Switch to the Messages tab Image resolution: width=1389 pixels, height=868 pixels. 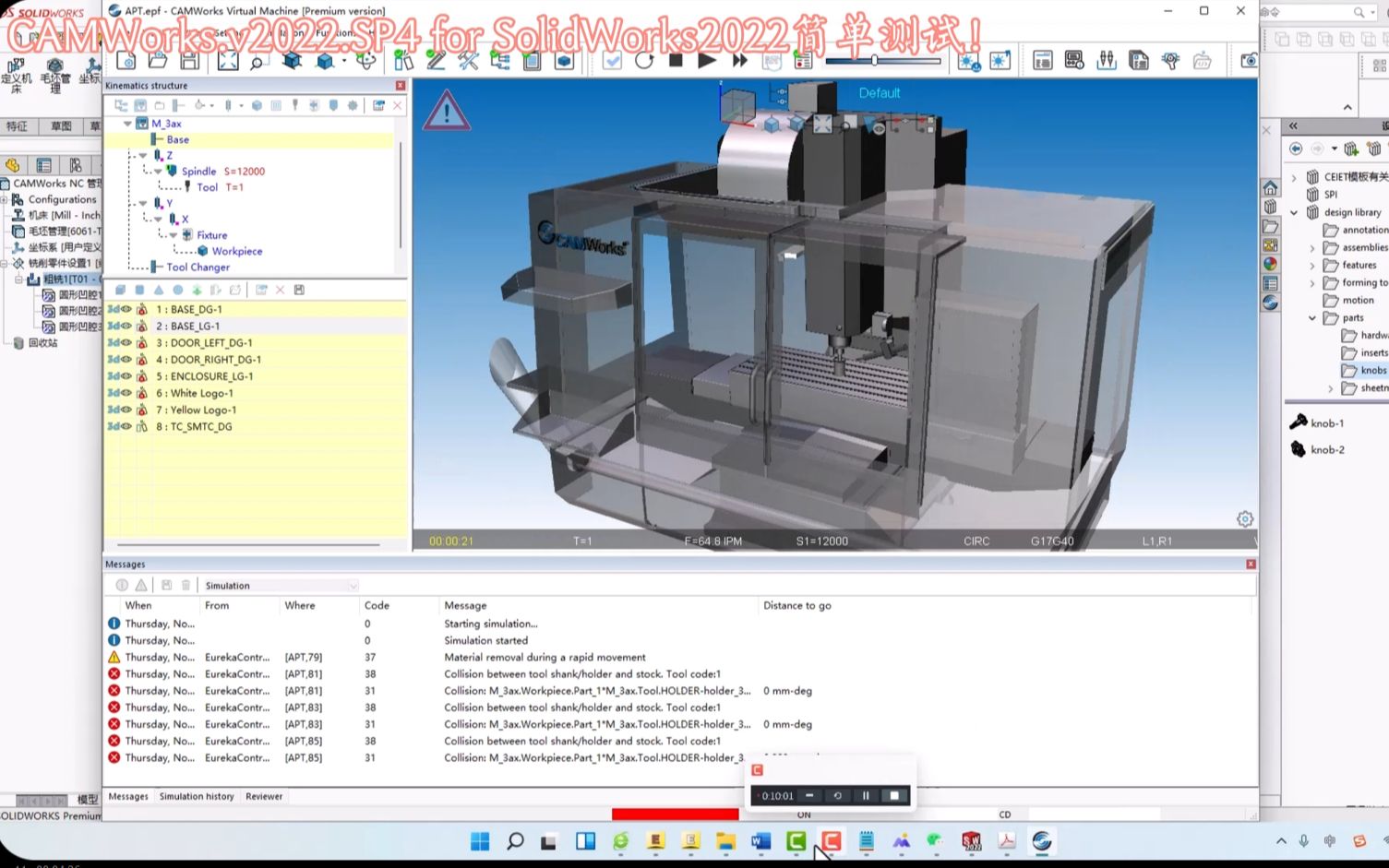click(x=128, y=796)
